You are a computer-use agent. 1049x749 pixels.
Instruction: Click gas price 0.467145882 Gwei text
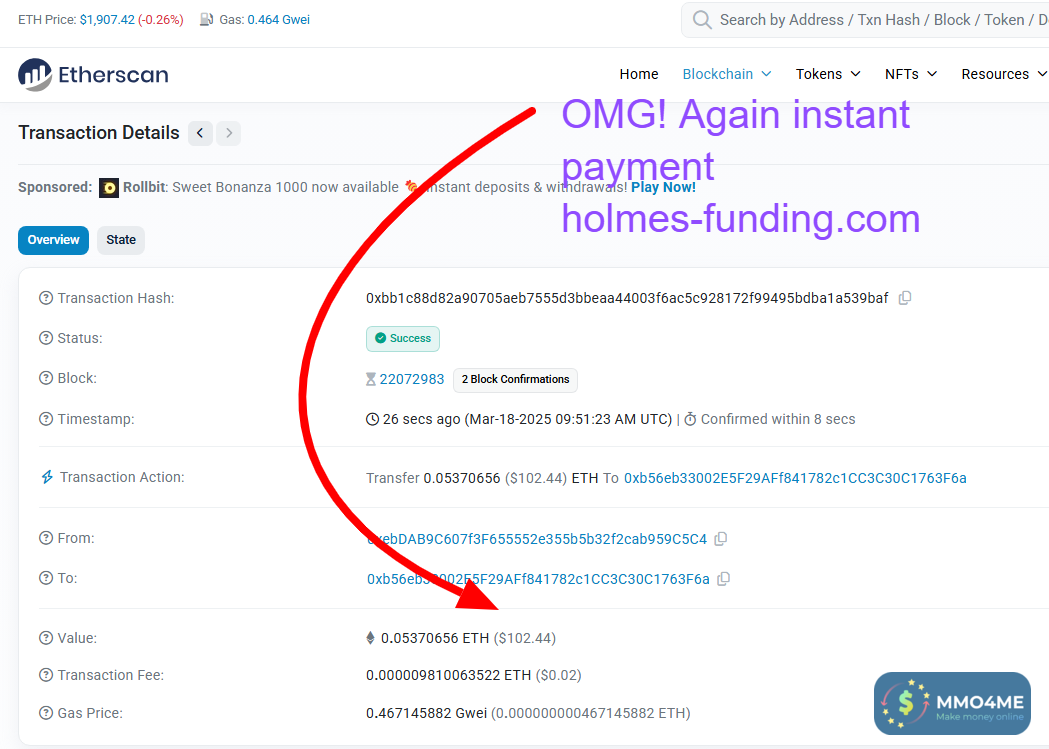coord(426,714)
